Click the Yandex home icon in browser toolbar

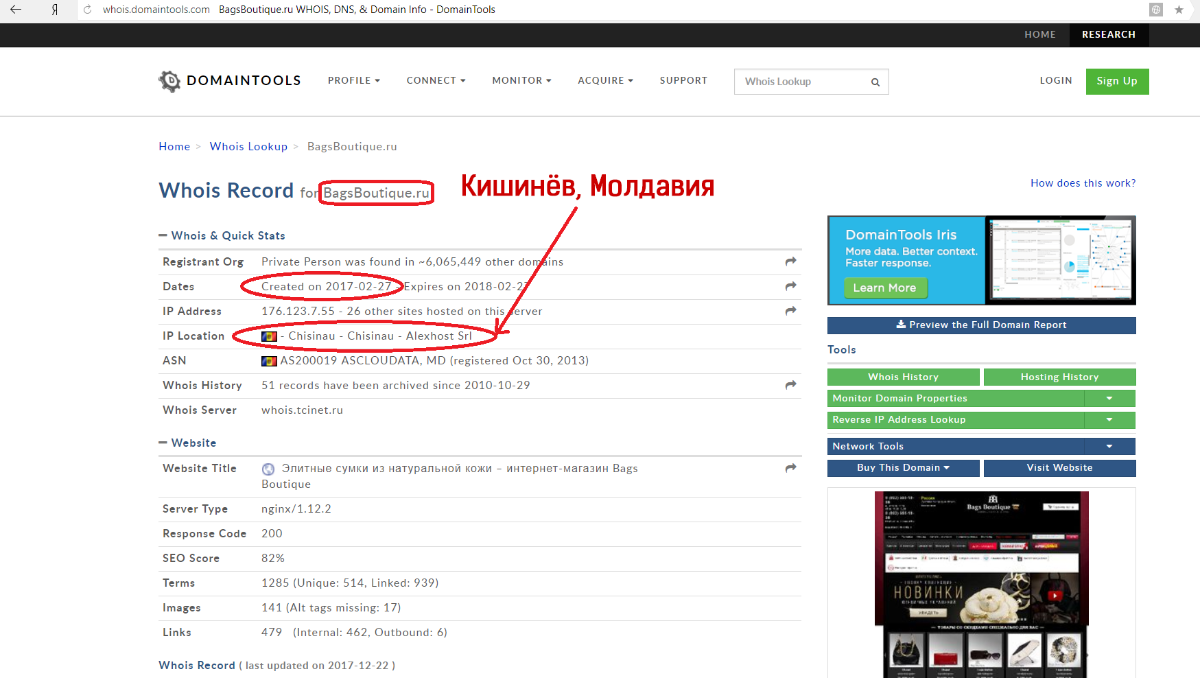[x=54, y=9]
